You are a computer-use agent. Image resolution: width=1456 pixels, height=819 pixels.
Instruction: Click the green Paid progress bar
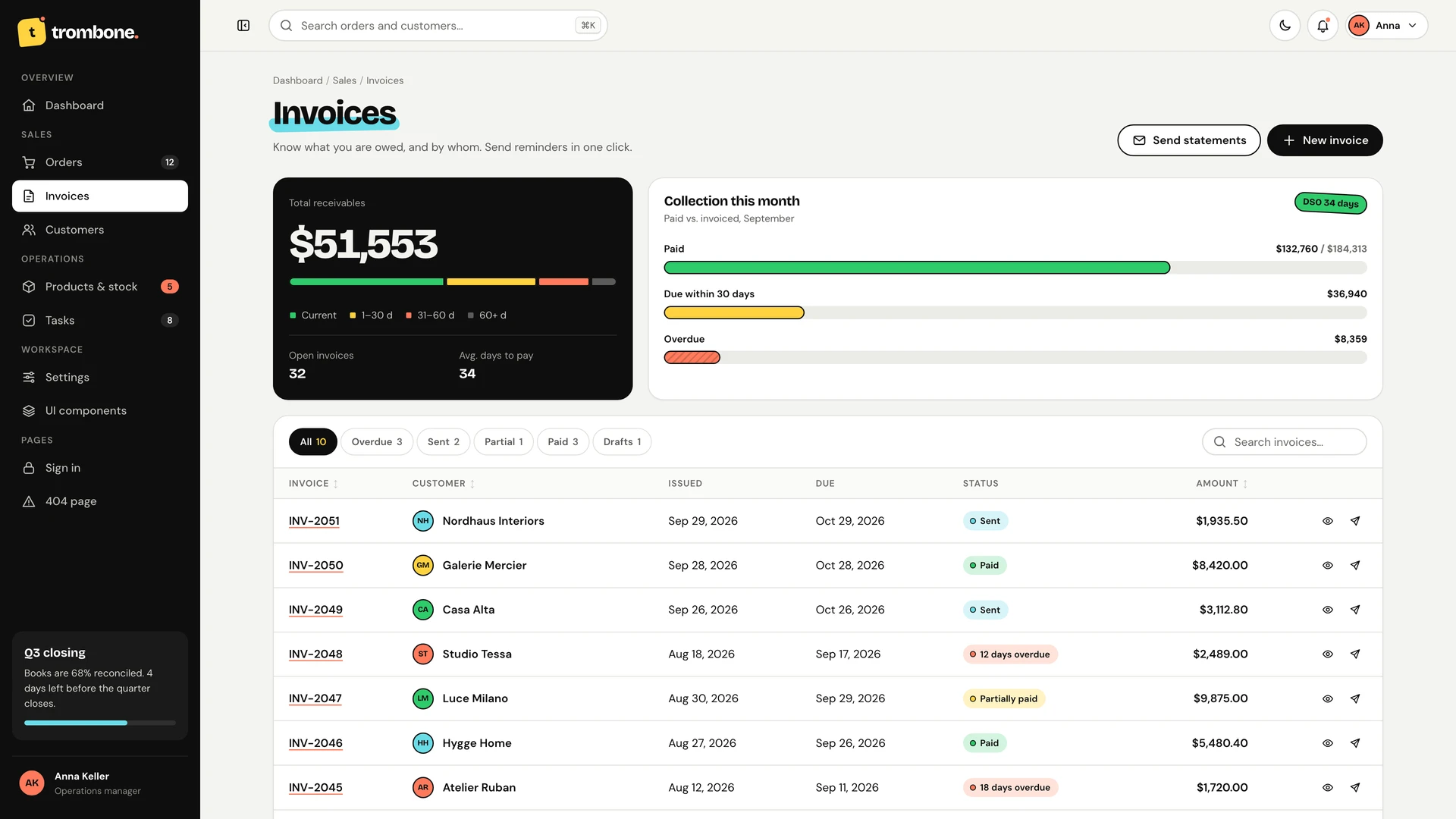917,268
